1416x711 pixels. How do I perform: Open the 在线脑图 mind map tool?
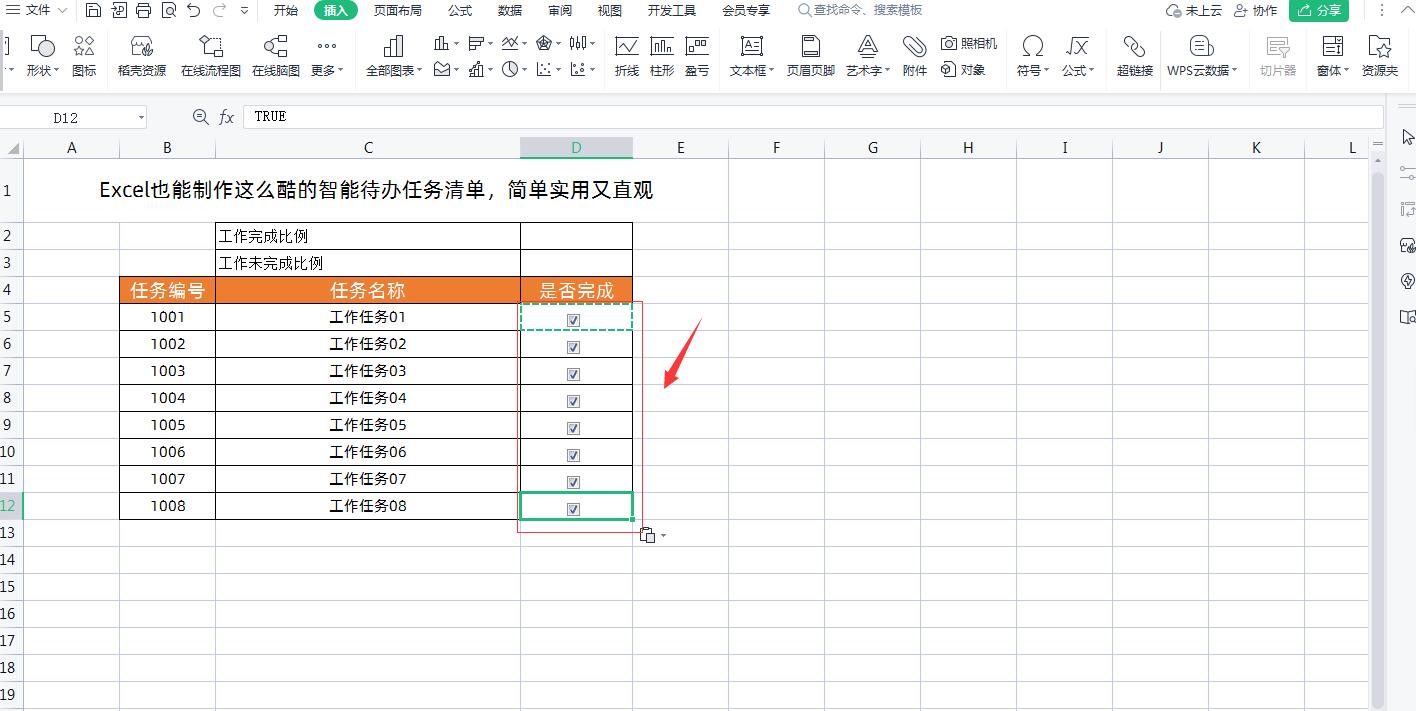tap(276, 55)
